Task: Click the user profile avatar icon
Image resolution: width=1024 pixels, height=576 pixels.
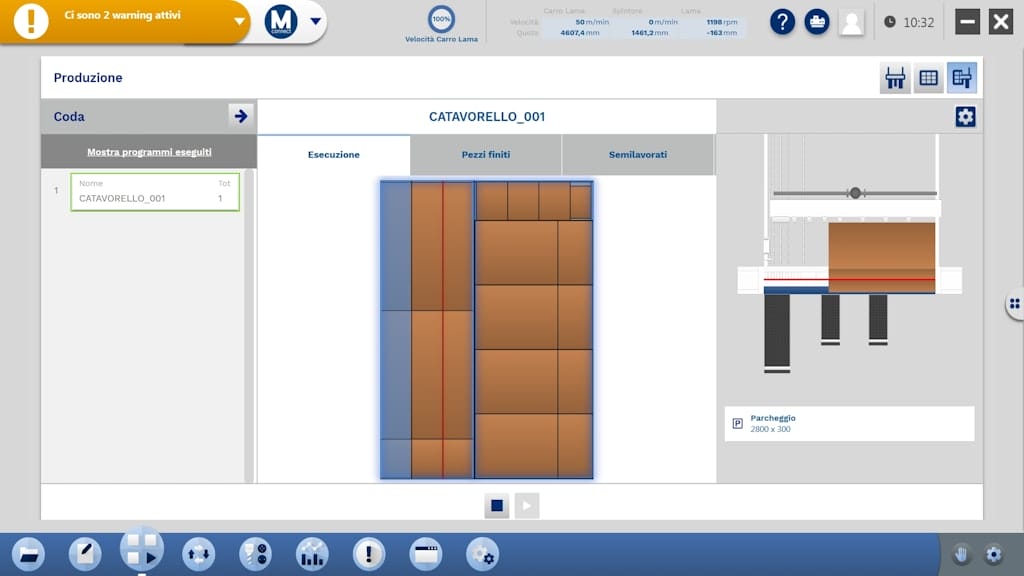Action: (851, 22)
